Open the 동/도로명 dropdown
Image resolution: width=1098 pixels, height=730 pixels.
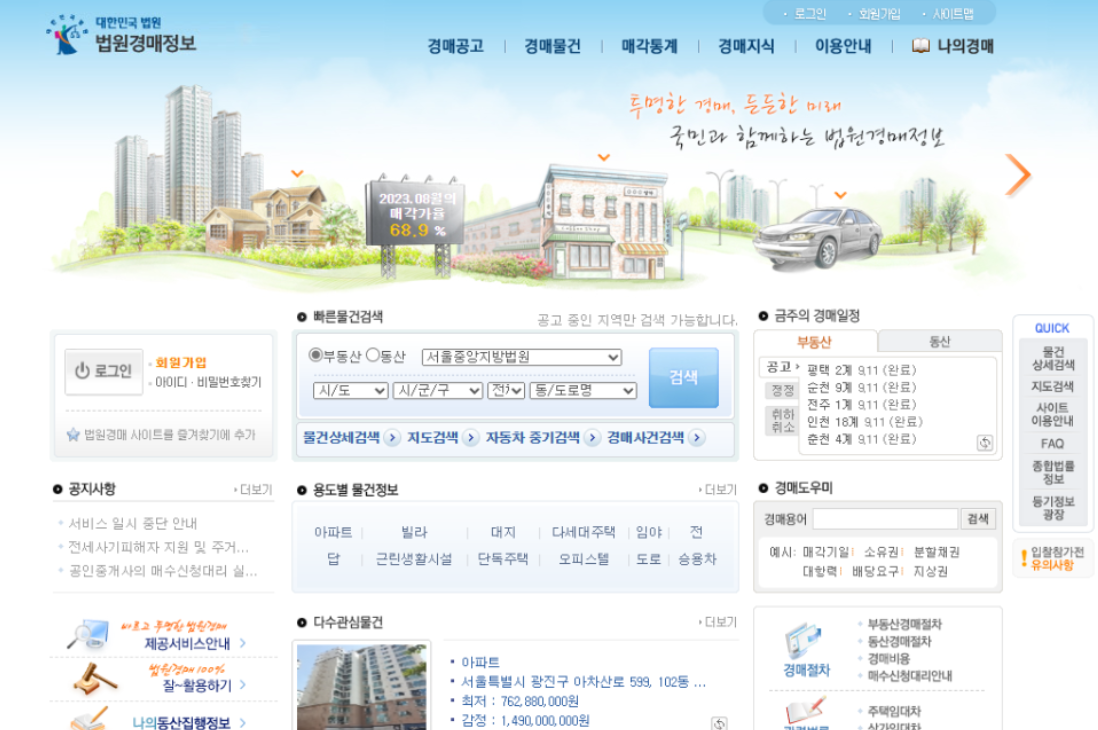pos(583,391)
